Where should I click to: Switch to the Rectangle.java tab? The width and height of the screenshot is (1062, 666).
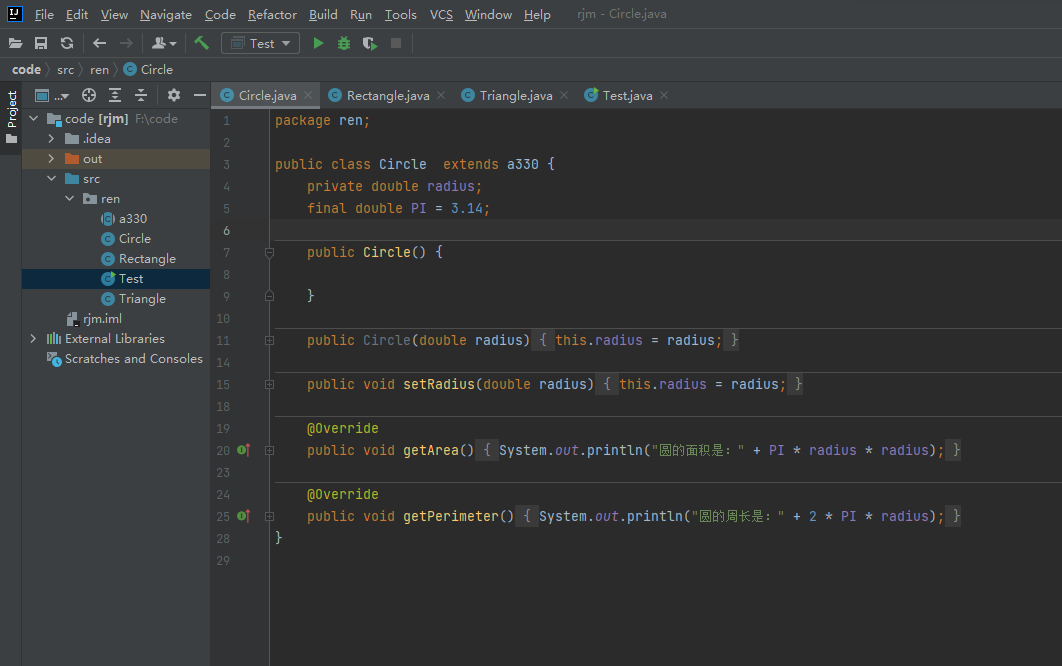pos(387,96)
